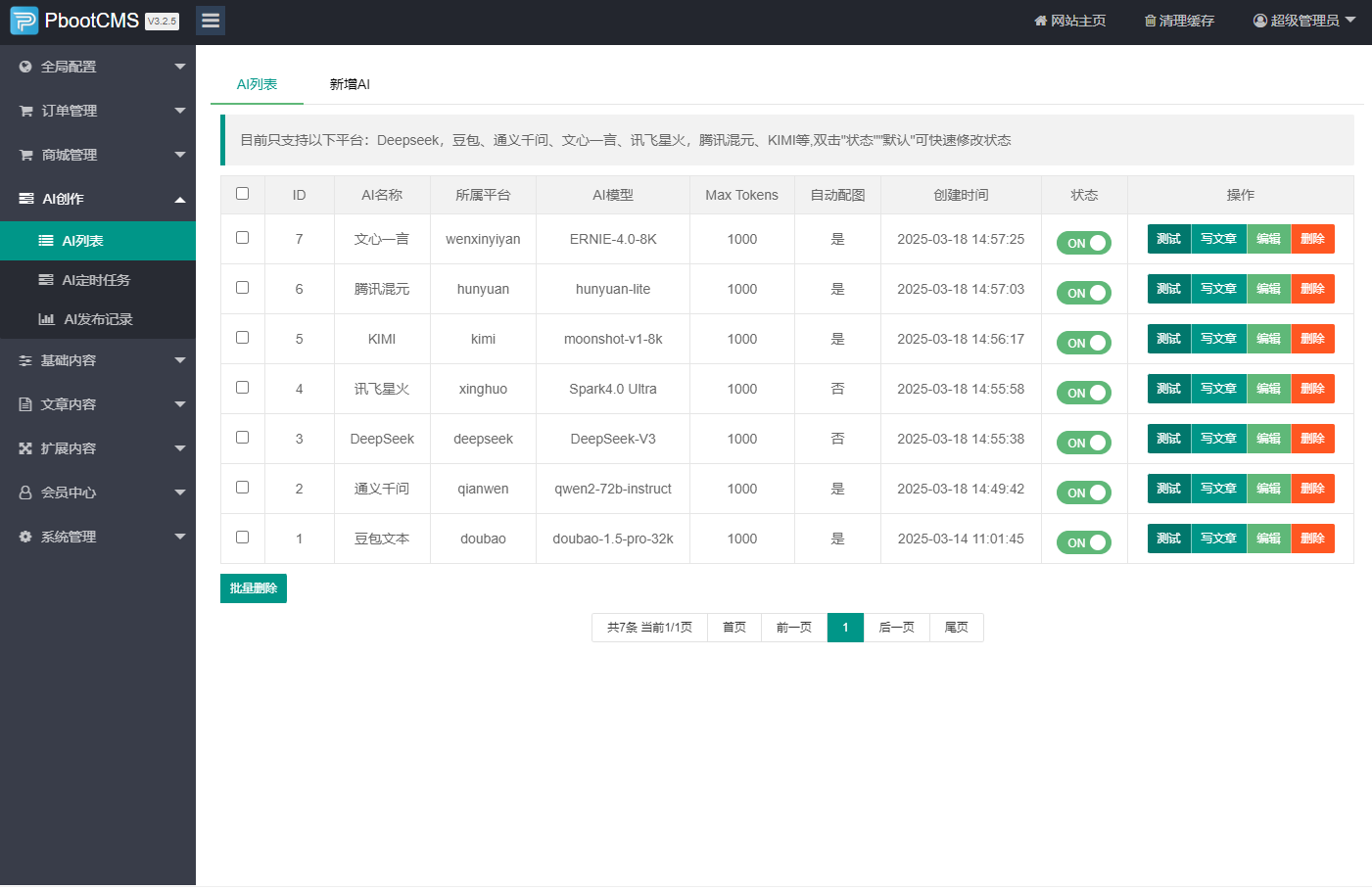Click the AI发布记录 chart icon
The image size is (1372, 891).
[x=46, y=319]
